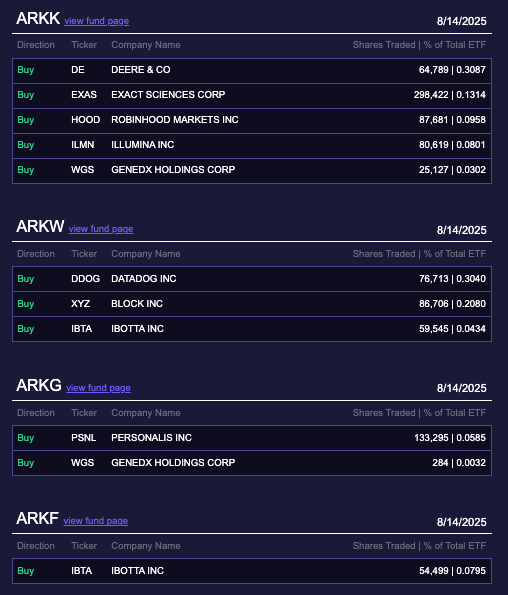Select the EXACT SCIENCES CORP row
The image size is (508, 595).
point(252,96)
